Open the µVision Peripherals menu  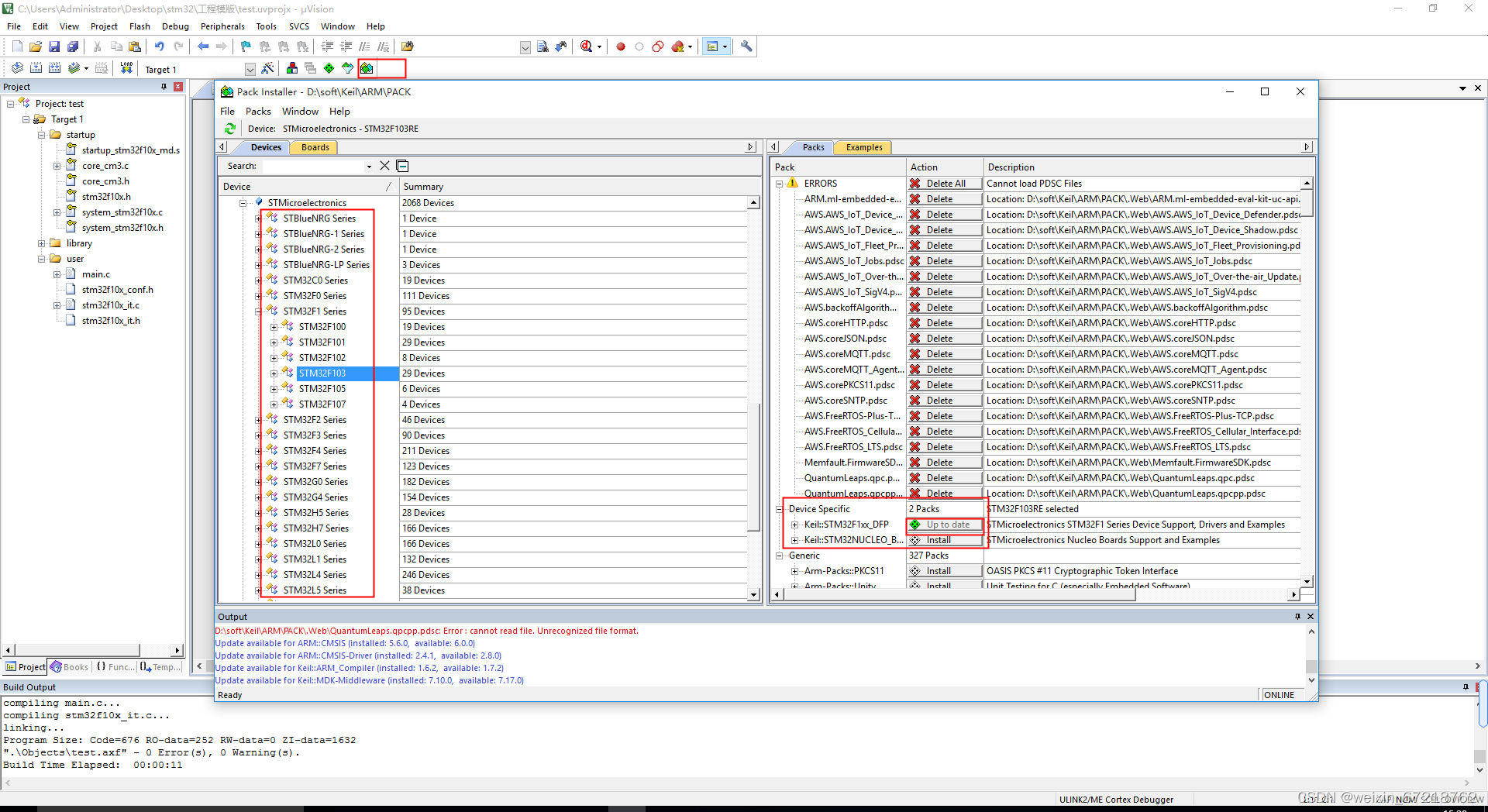222,26
